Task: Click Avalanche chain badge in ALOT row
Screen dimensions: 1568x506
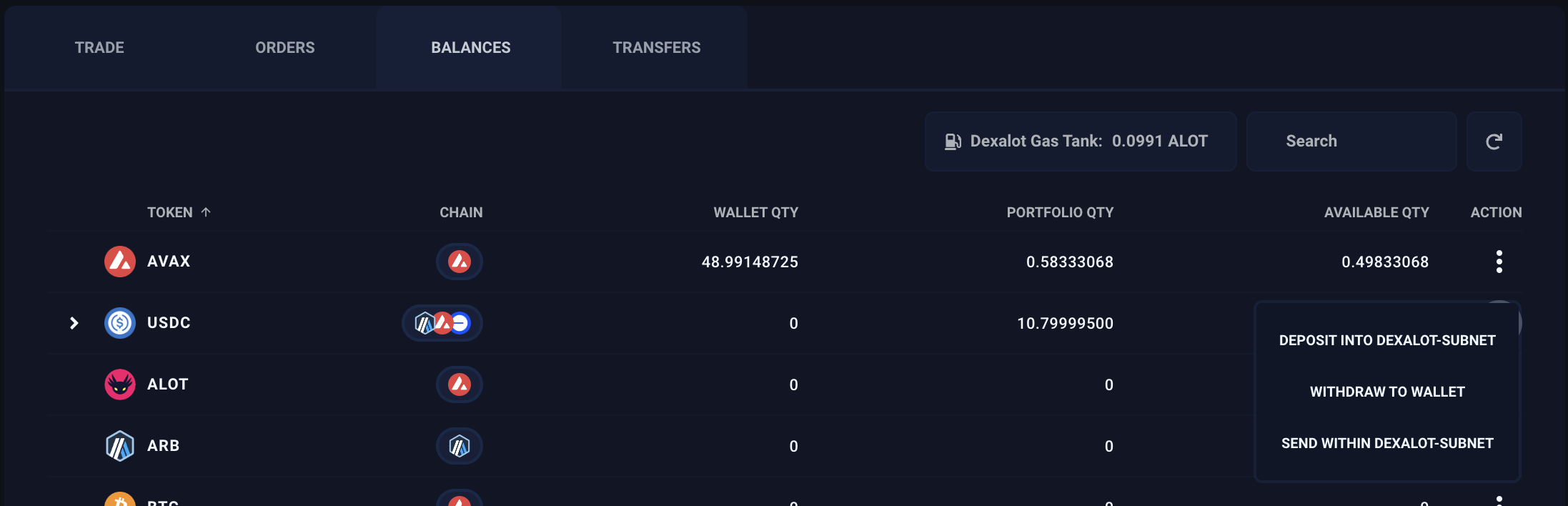Action: pos(460,385)
